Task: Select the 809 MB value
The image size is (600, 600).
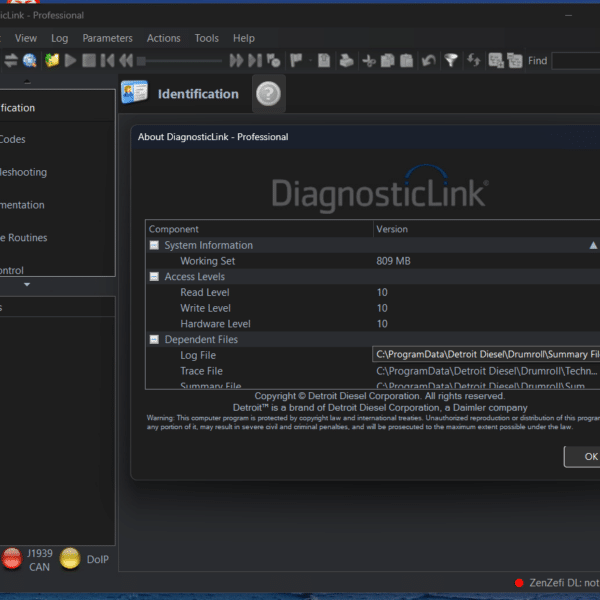Action: [x=393, y=261]
